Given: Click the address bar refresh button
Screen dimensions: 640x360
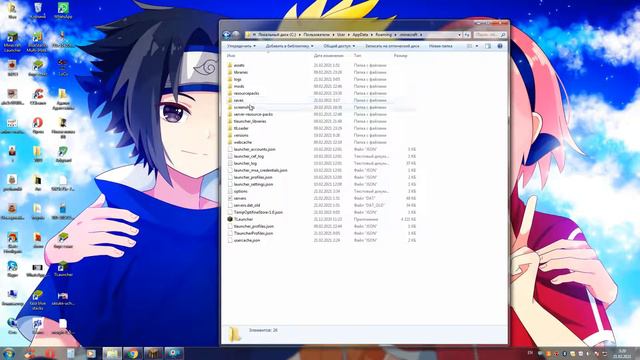Looking at the screenshot, I should (x=467, y=35).
